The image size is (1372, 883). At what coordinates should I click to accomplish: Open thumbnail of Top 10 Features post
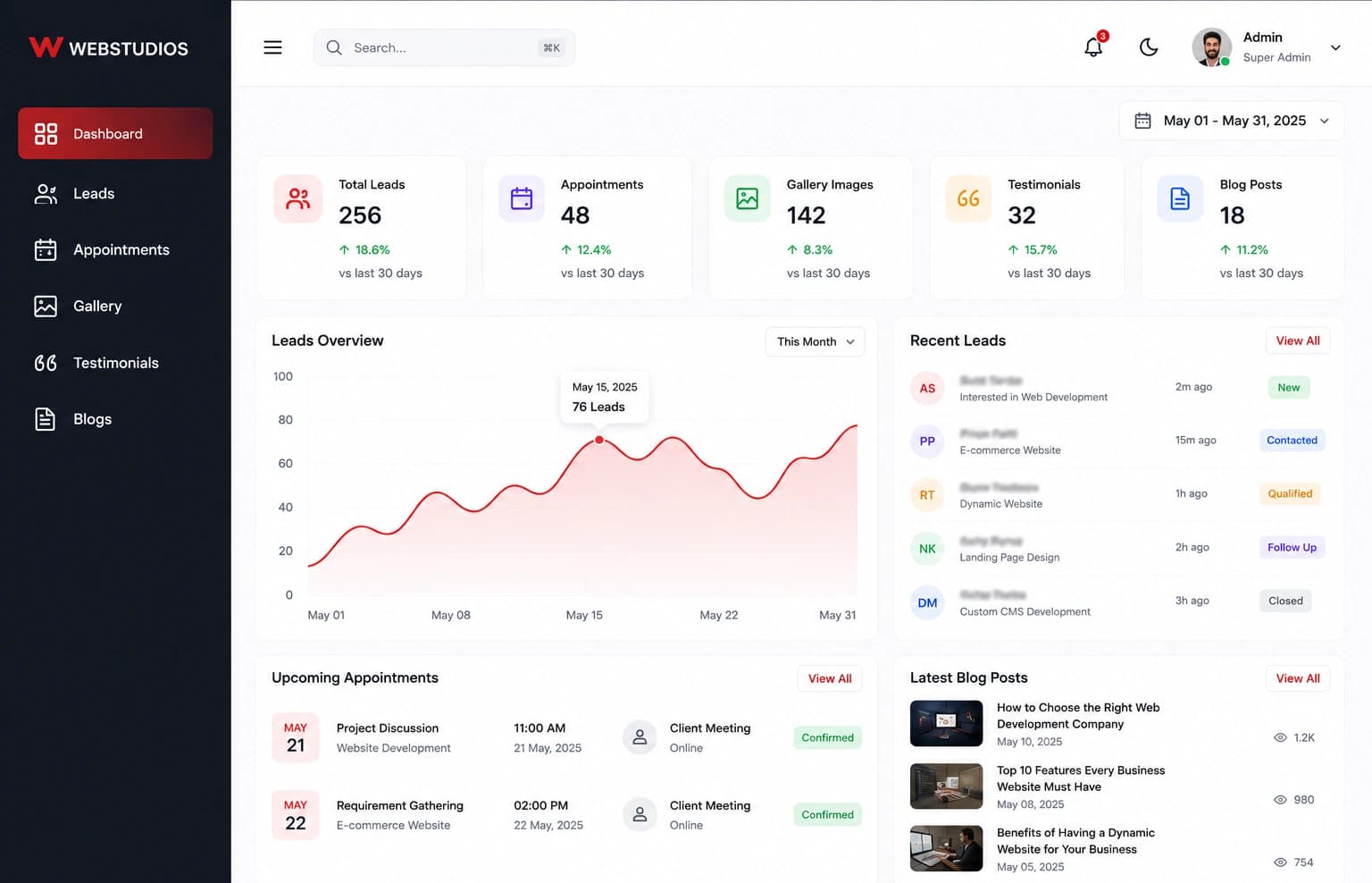point(946,786)
